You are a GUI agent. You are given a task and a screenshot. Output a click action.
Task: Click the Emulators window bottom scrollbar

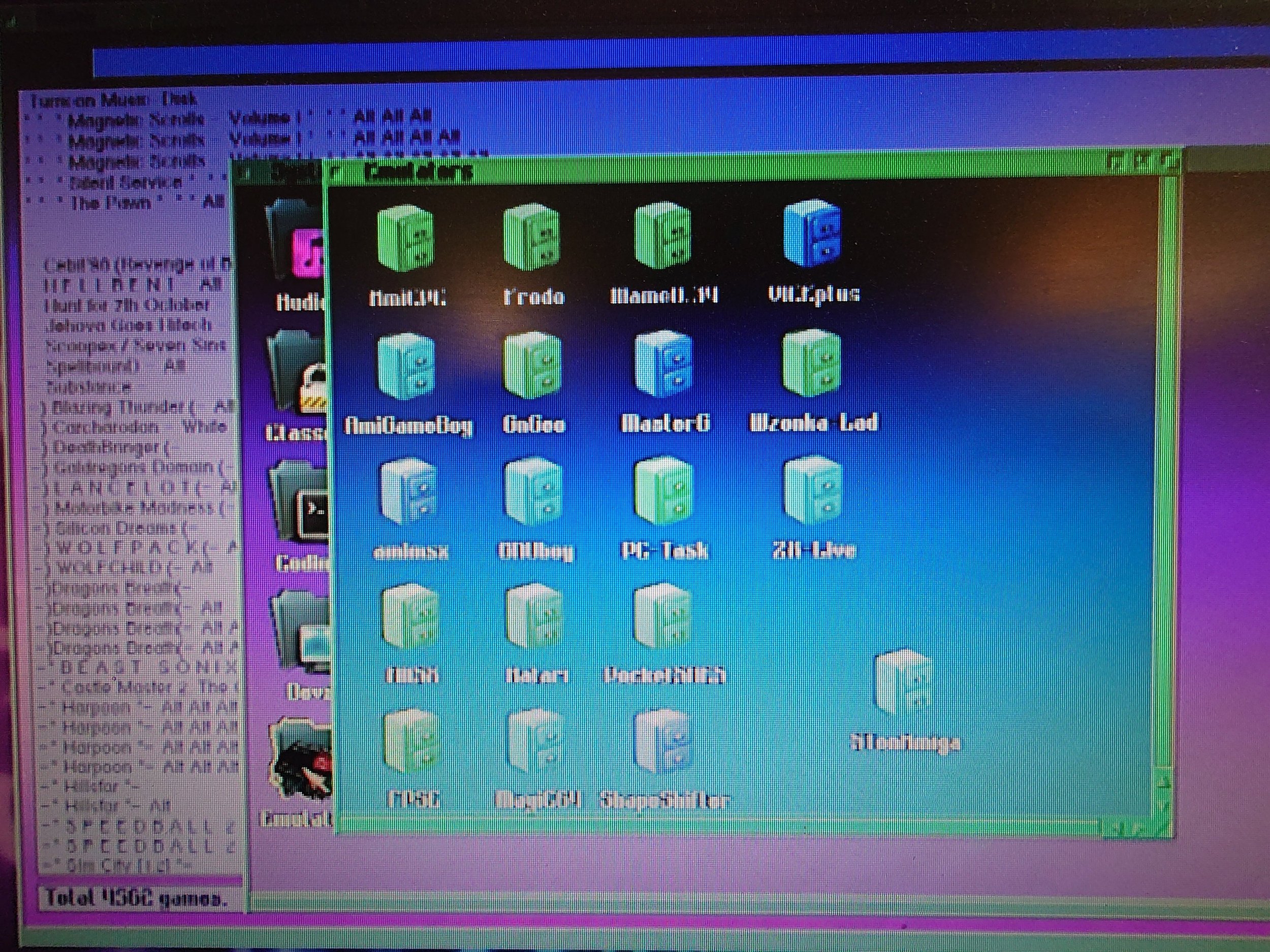(718, 828)
